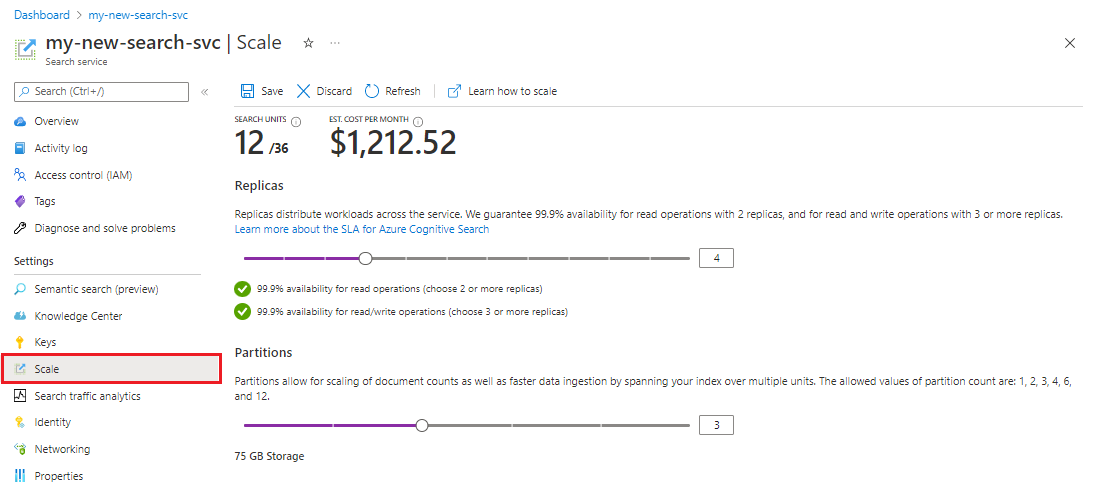Click the Identity key icon
1096x491 pixels.
click(x=20, y=422)
